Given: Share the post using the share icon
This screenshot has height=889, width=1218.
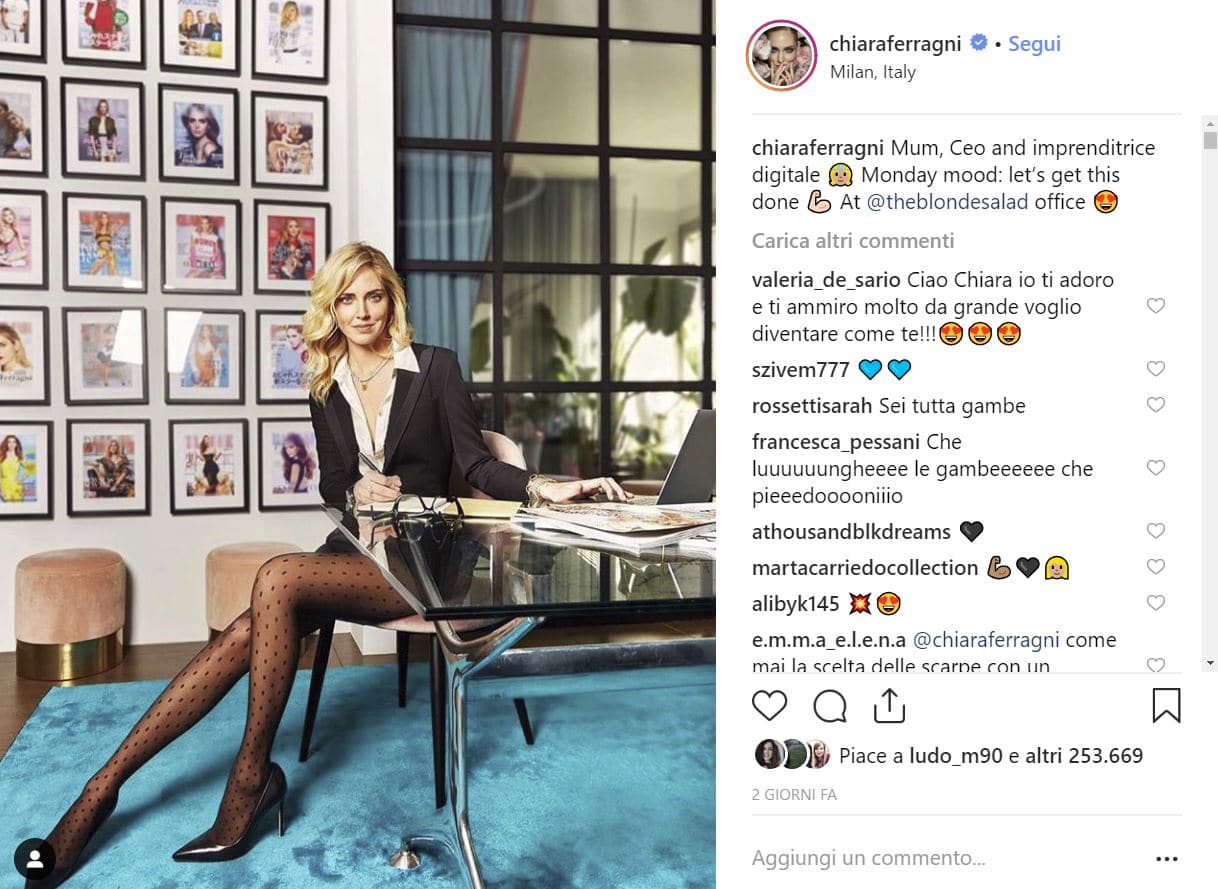Looking at the screenshot, I should [x=889, y=706].
